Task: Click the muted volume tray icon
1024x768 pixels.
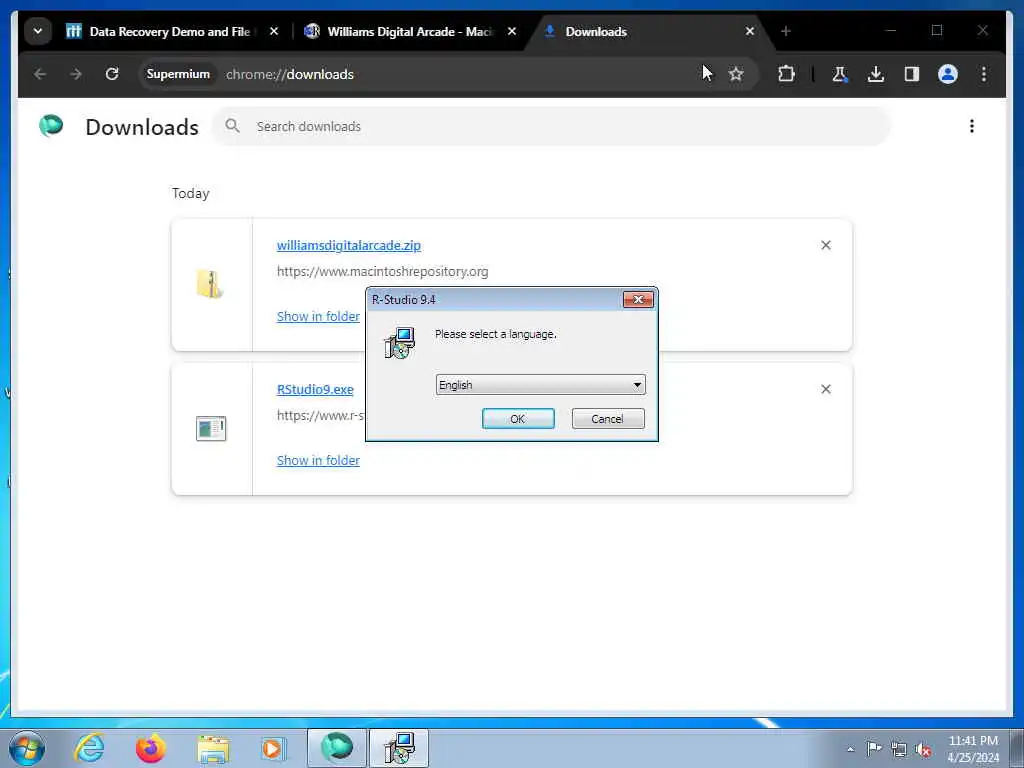Action: pyautogui.click(x=923, y=750)
